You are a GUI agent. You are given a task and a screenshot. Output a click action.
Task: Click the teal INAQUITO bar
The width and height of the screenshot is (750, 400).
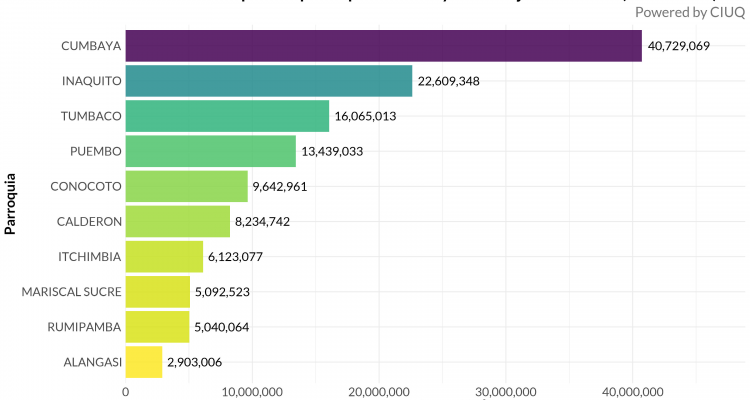[x=268, y=81]
